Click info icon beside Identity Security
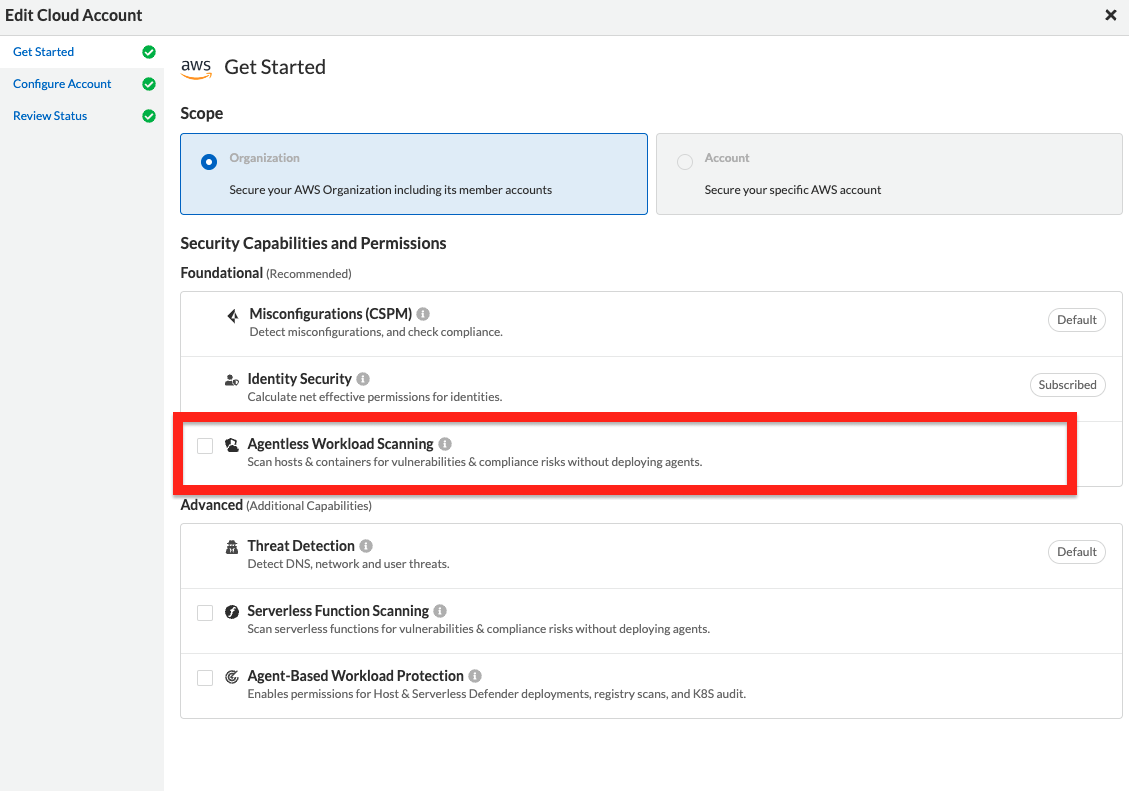 (363, 379)
